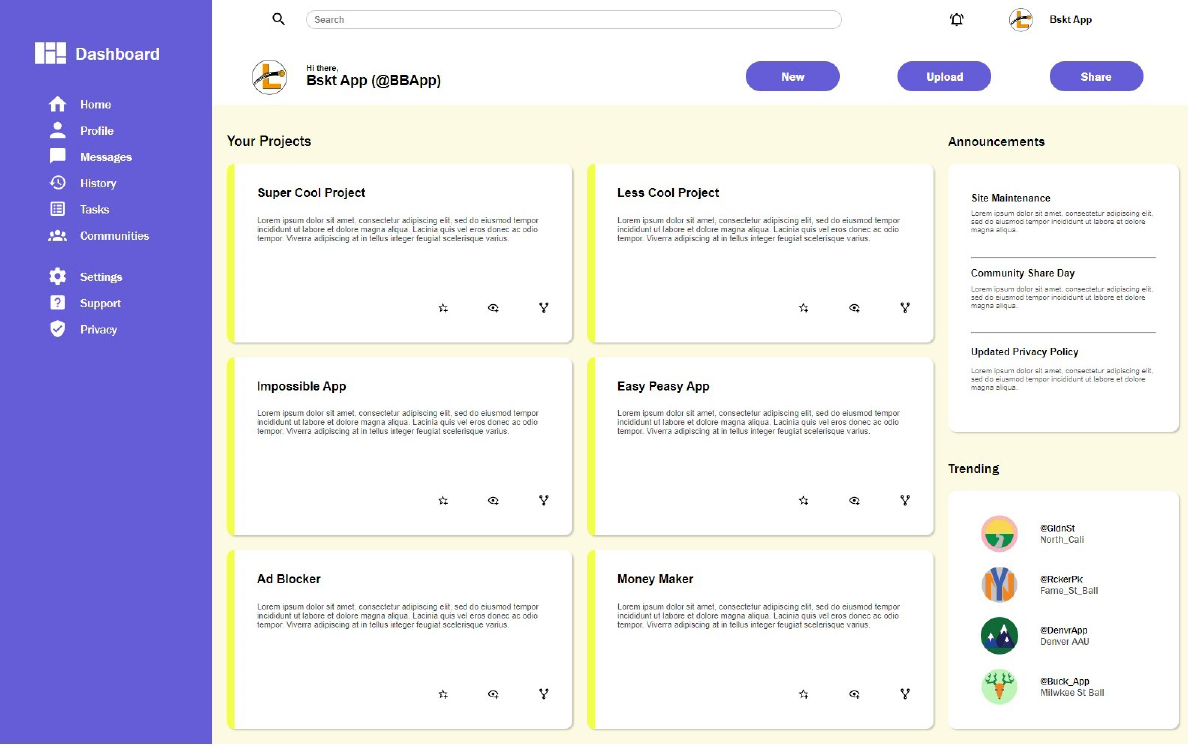Click the Upload button

944,77
